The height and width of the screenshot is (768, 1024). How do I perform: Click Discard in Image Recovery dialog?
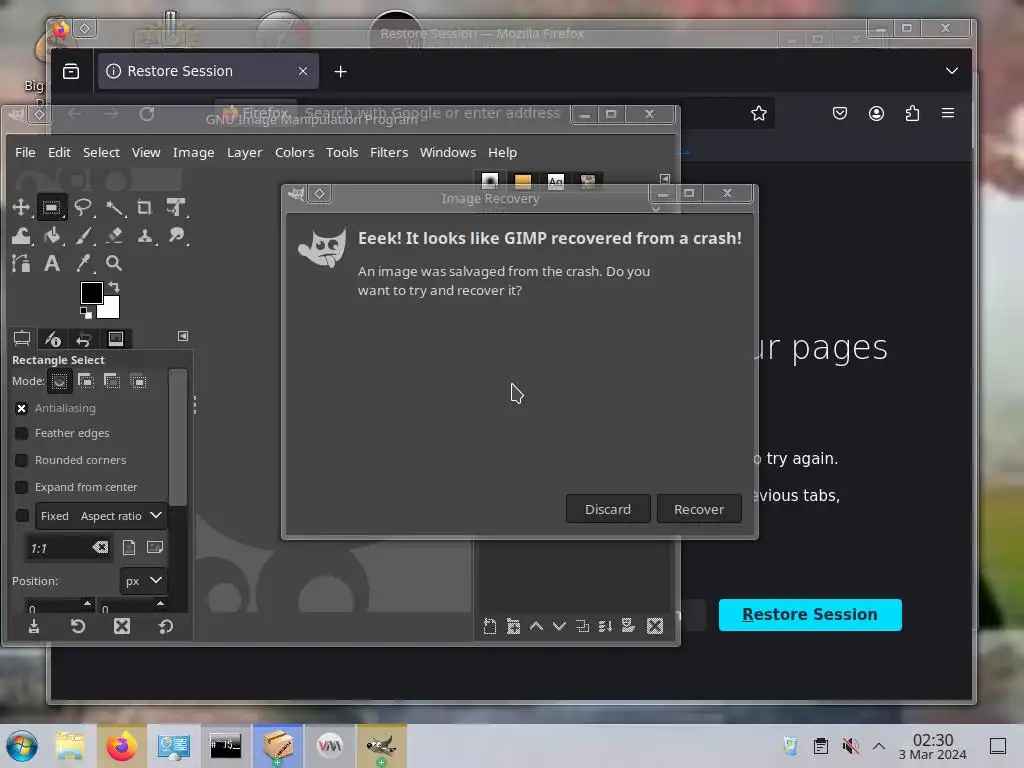click(608, 509)
